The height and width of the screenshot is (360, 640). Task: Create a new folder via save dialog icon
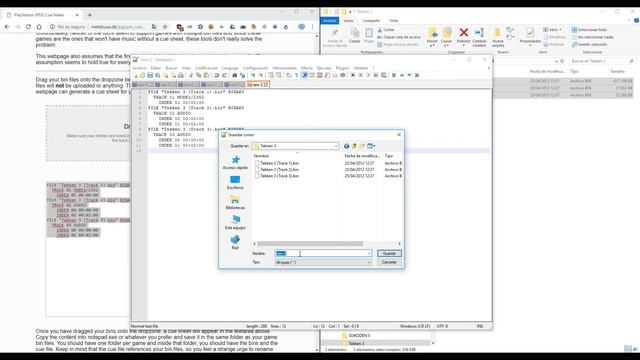point(362,146)
